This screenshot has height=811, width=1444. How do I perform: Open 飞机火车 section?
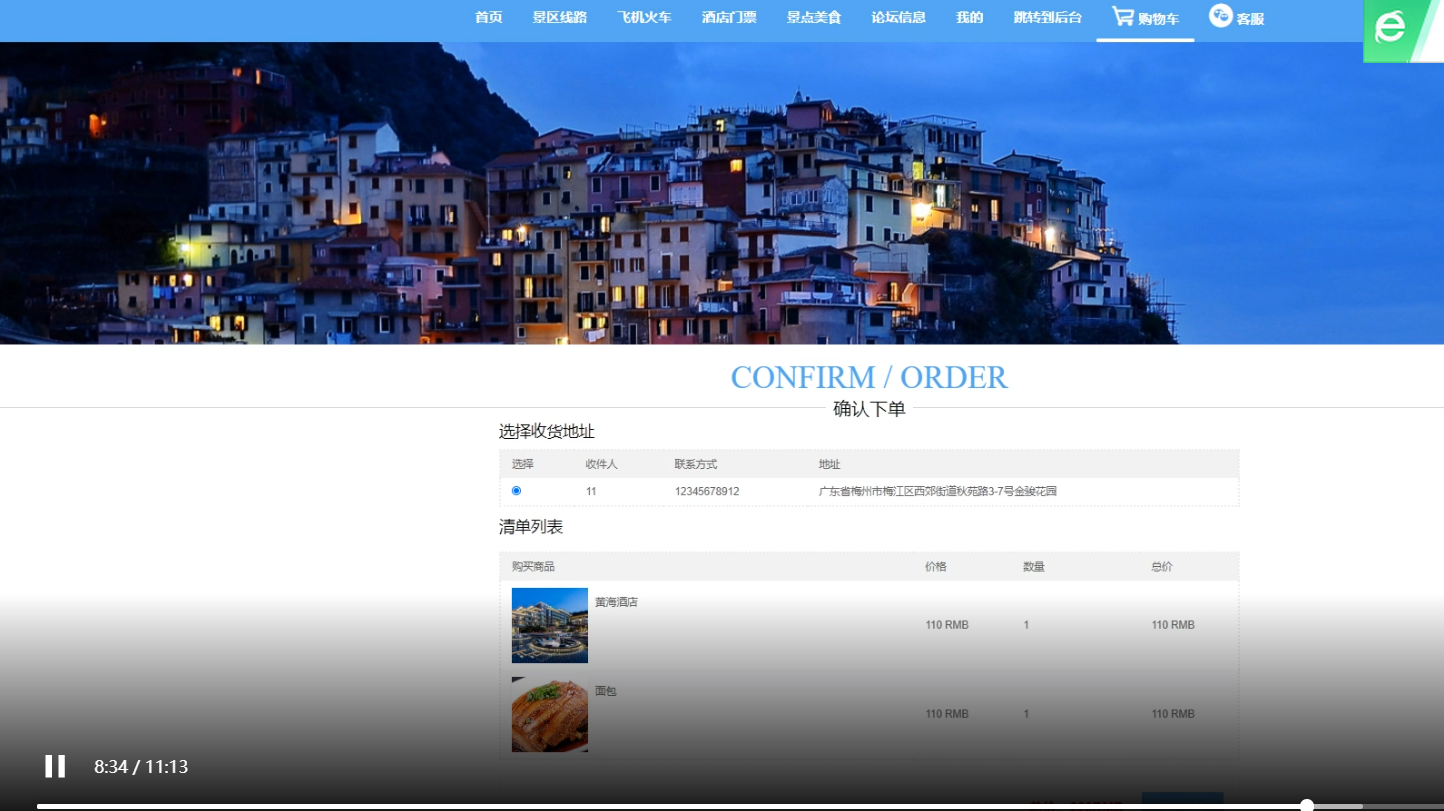(644, 18)
